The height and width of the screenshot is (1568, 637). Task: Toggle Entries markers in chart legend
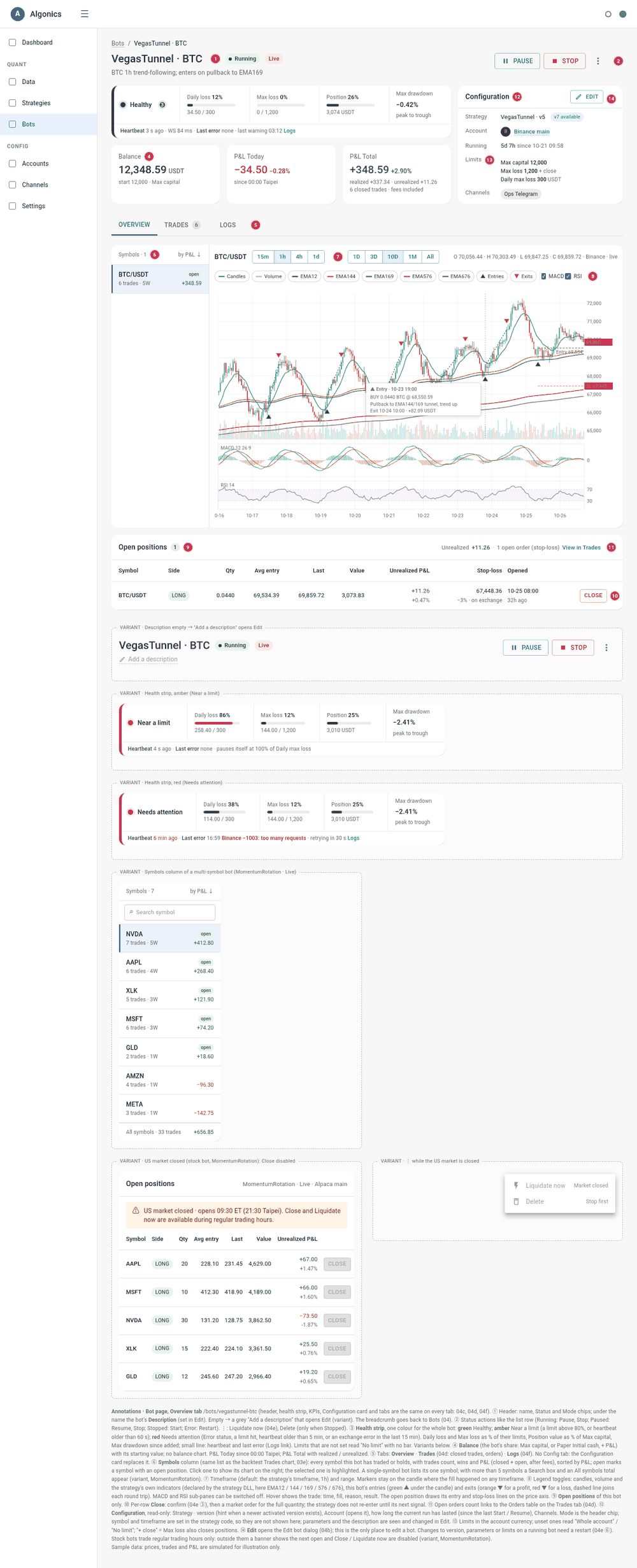point(492,276)
